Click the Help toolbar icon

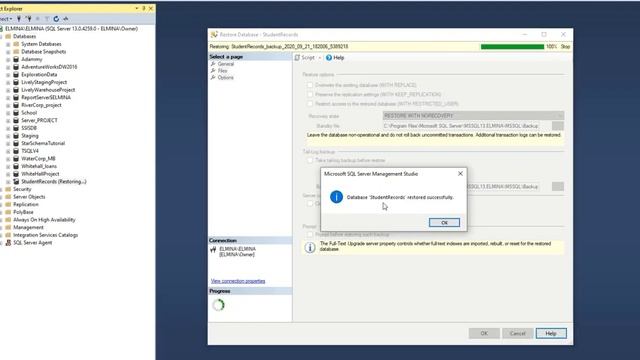[x=329, y=58]
